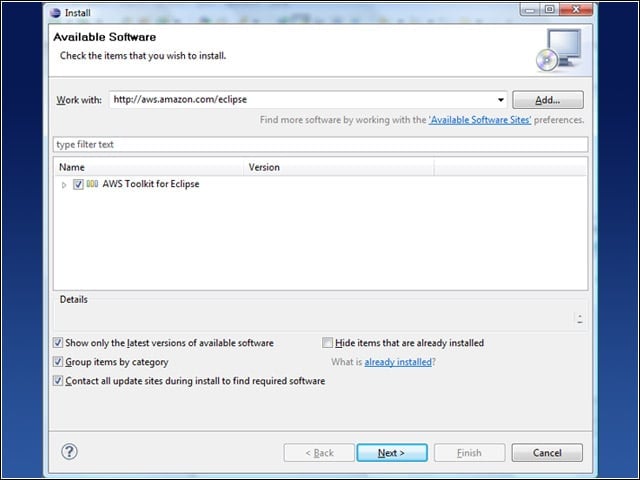Click the type filter text field
The width and height of the screenshot is (640, 480).
[x=320, y=144]
